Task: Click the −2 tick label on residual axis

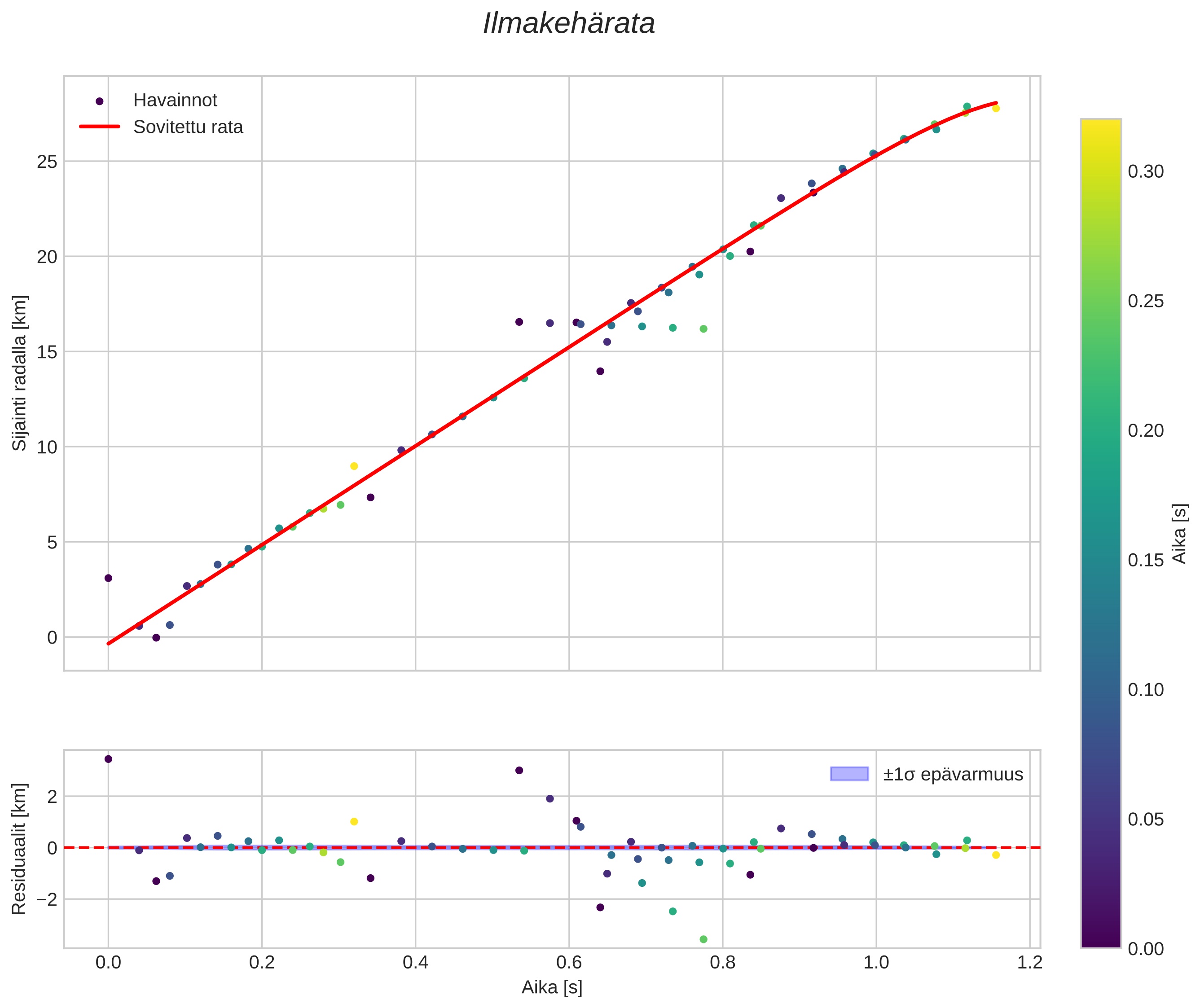Action: click(47, 900)
